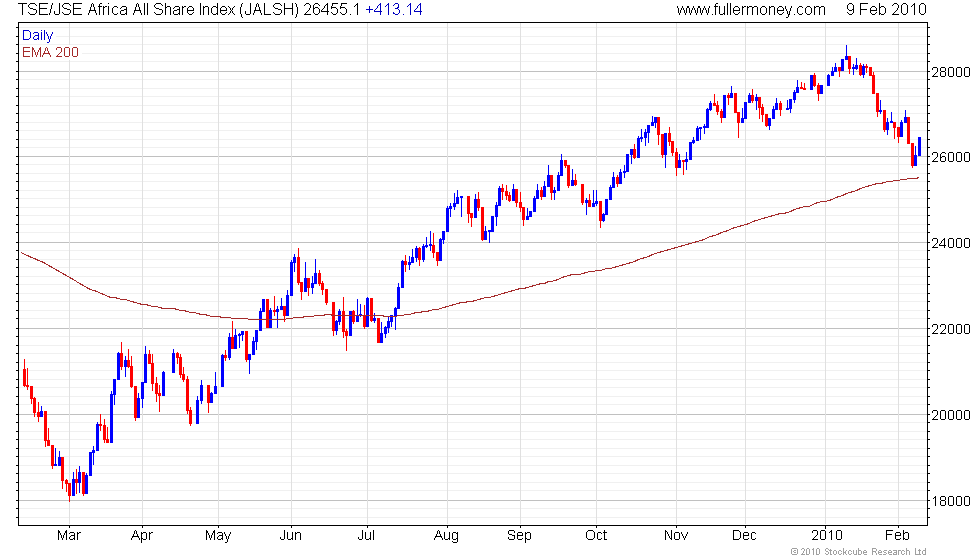The width and height of the screenshot is (980, 560).
Task: Click the 'Dec' x-axis label
Action: (744, 536)
